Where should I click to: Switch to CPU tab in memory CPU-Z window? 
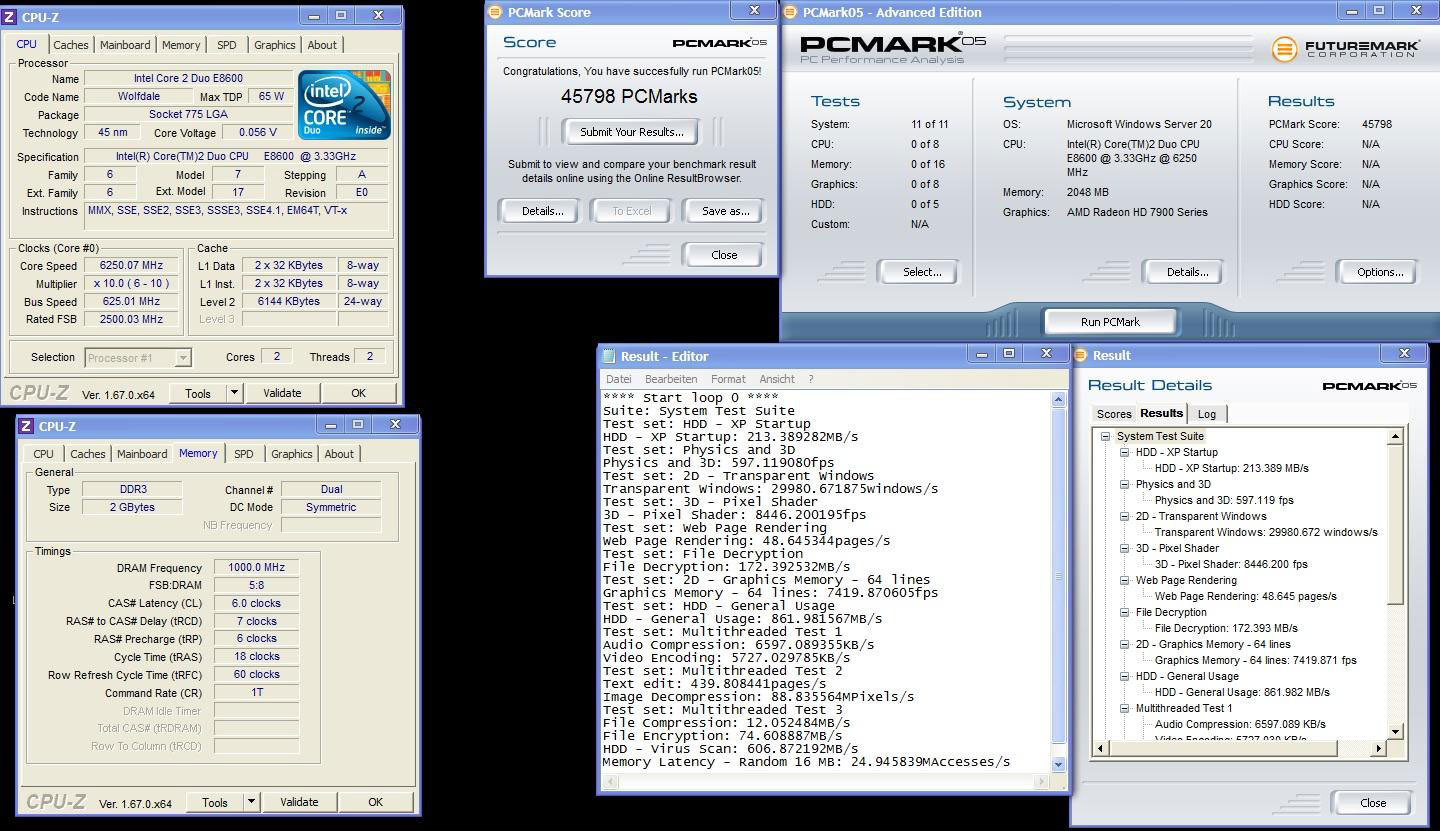[44, 454]
